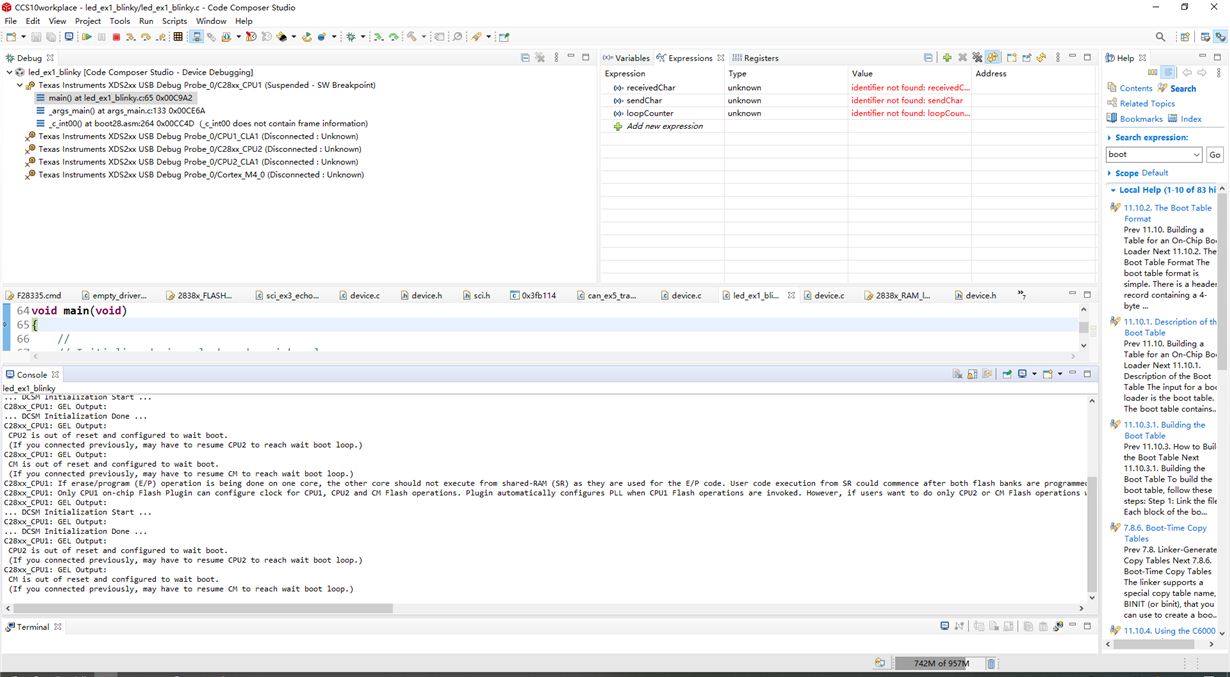Collapse C28xx_CPU1 thread node
The image size is (1230, 677).
coord(19,85)
